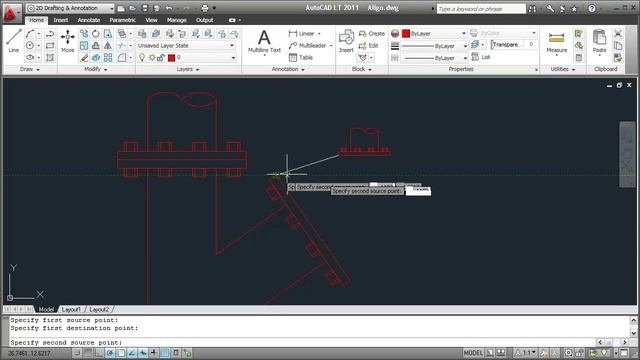Click the Rotate tool icon

[x=96, y=33]
